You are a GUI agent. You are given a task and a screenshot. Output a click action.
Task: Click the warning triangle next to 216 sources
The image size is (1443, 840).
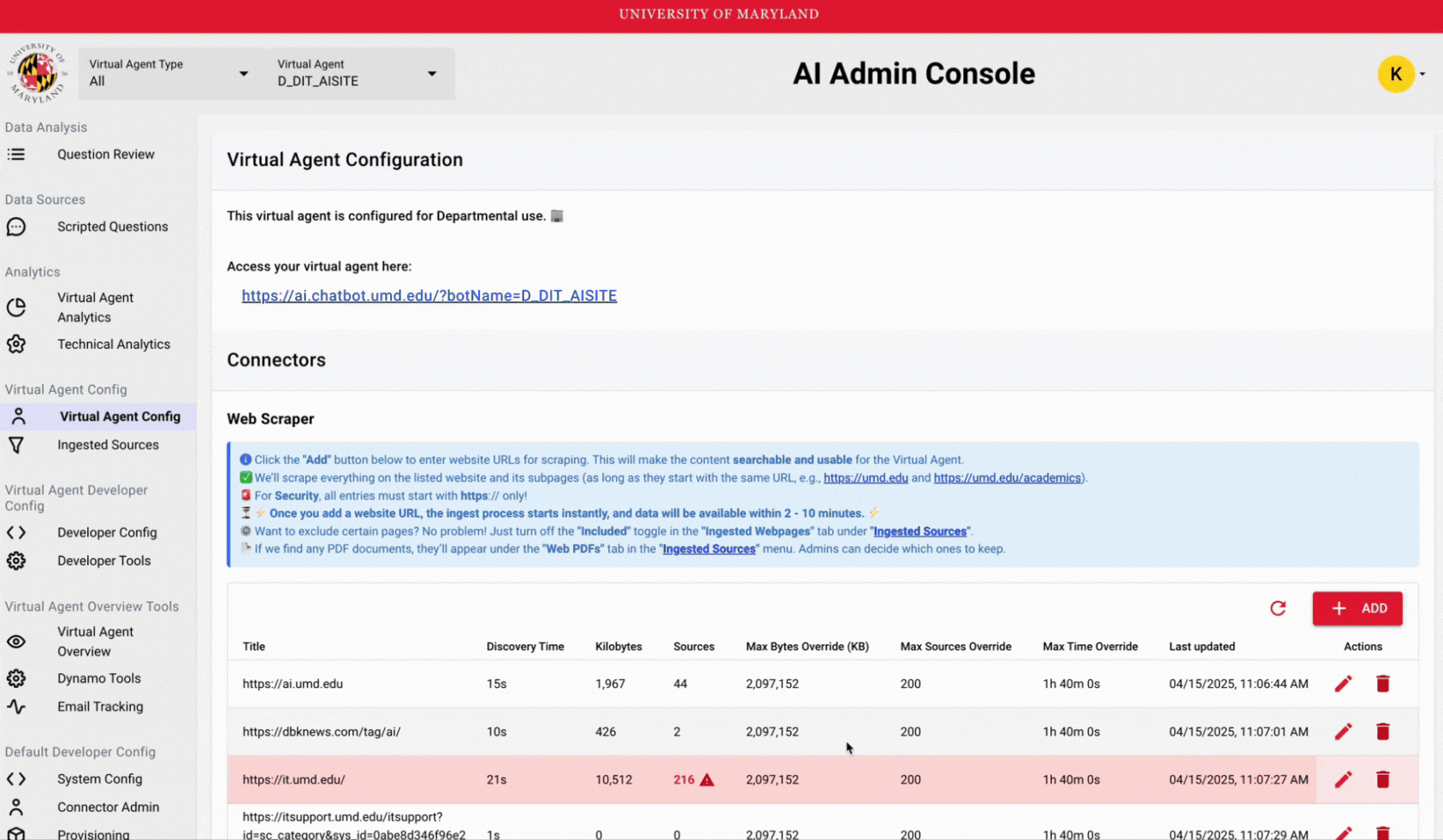pyautogui.click(x=707, y=779)
